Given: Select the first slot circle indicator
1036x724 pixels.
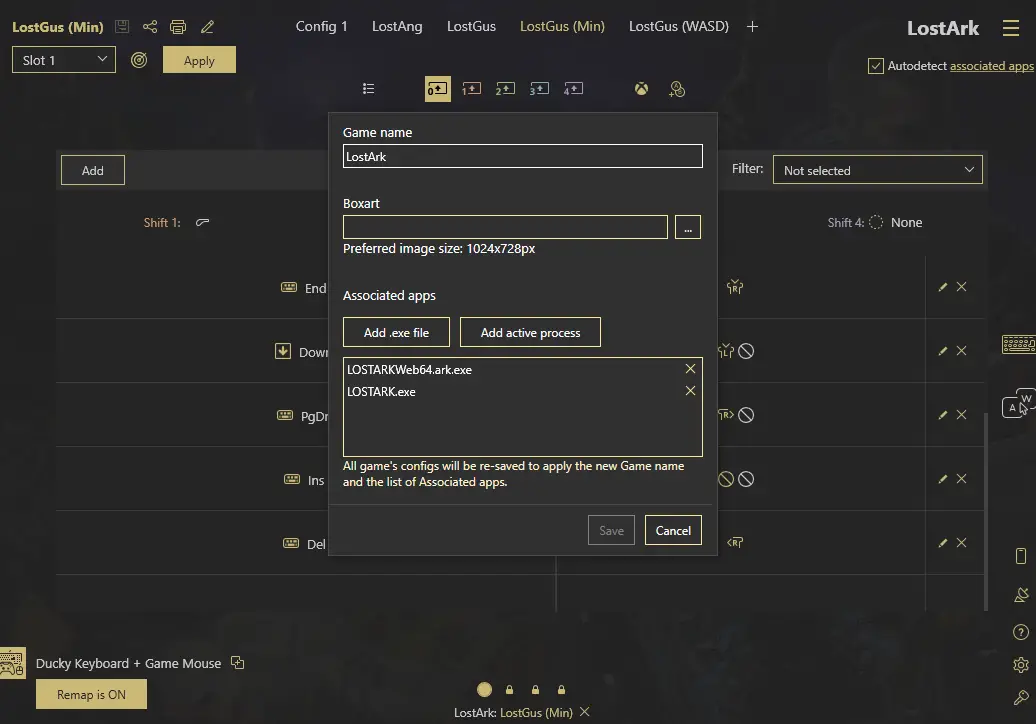Looking at the screenshot, I should point(484,690).
